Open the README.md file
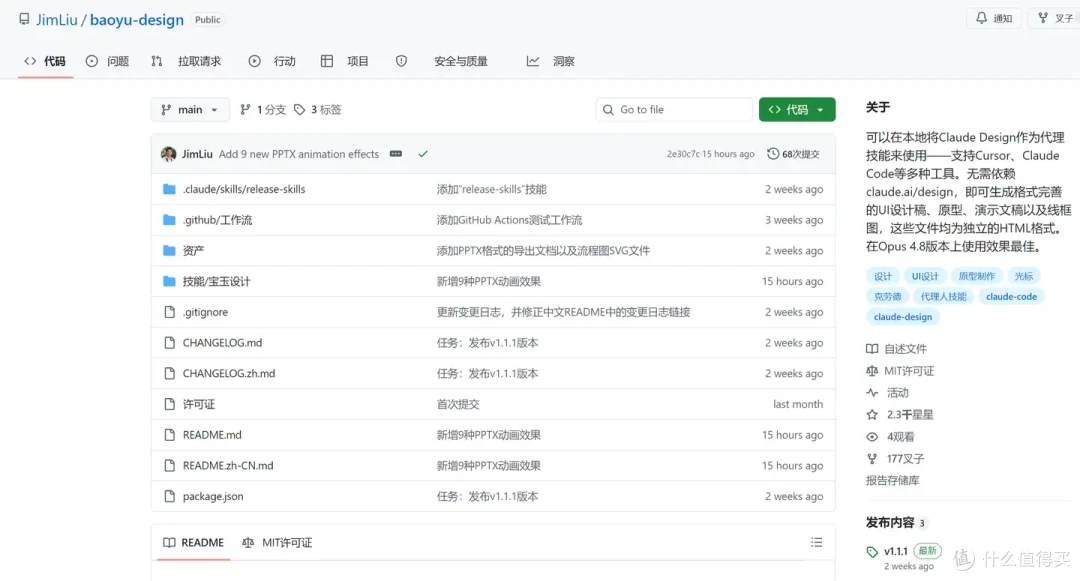The height and width of the screenshot is (581, 1080). click(212, 435)
